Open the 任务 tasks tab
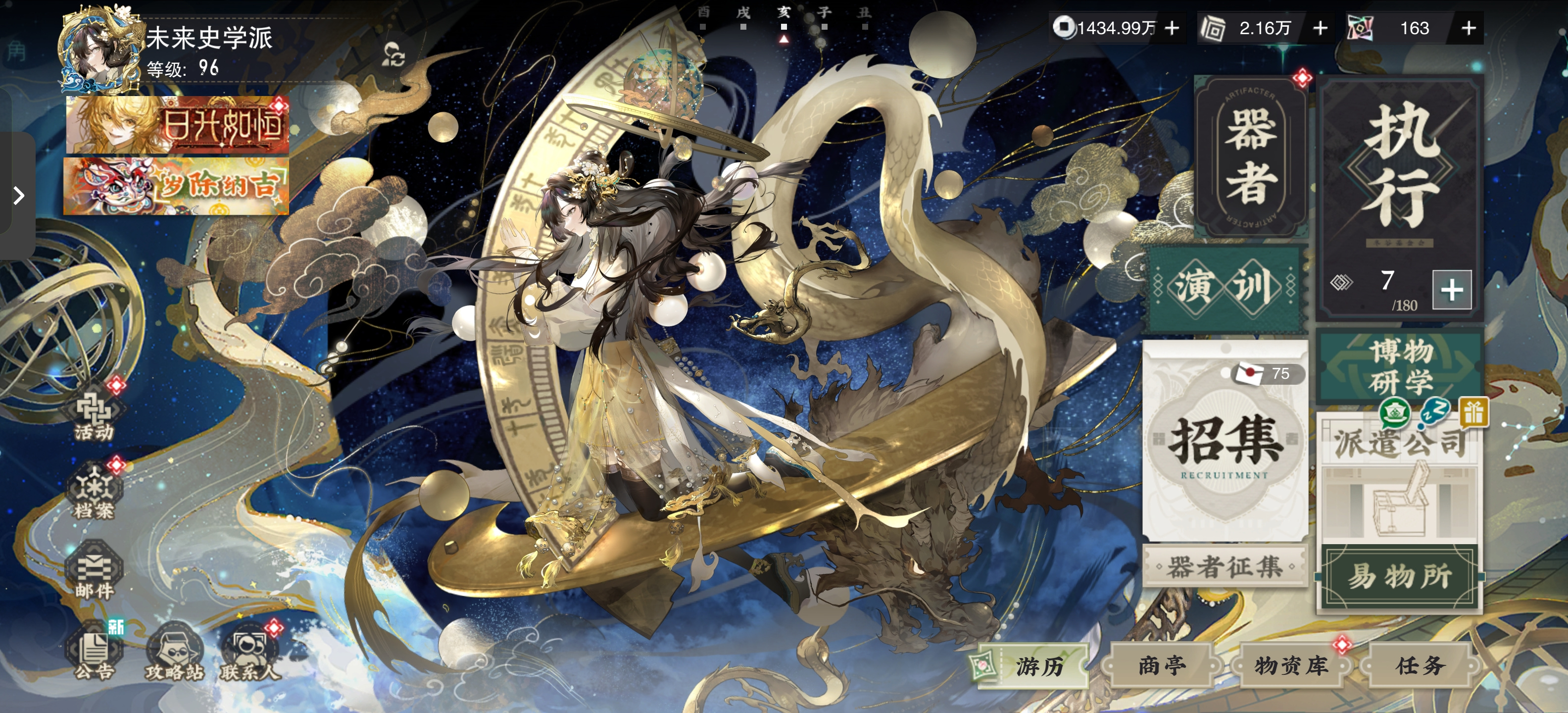 [x=1420, y=665]
